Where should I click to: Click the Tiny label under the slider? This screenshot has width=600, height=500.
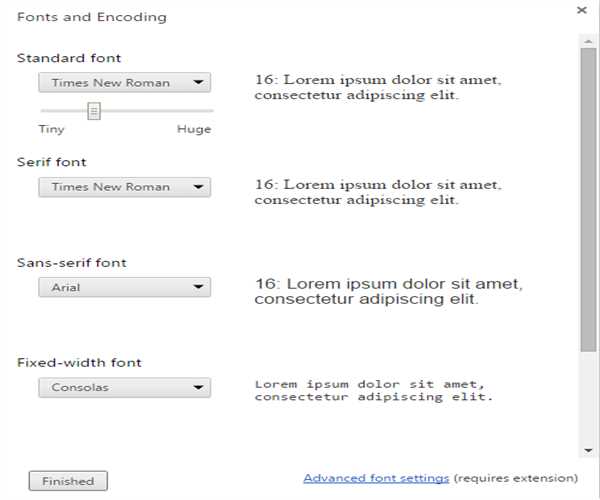tap(52, 129)
